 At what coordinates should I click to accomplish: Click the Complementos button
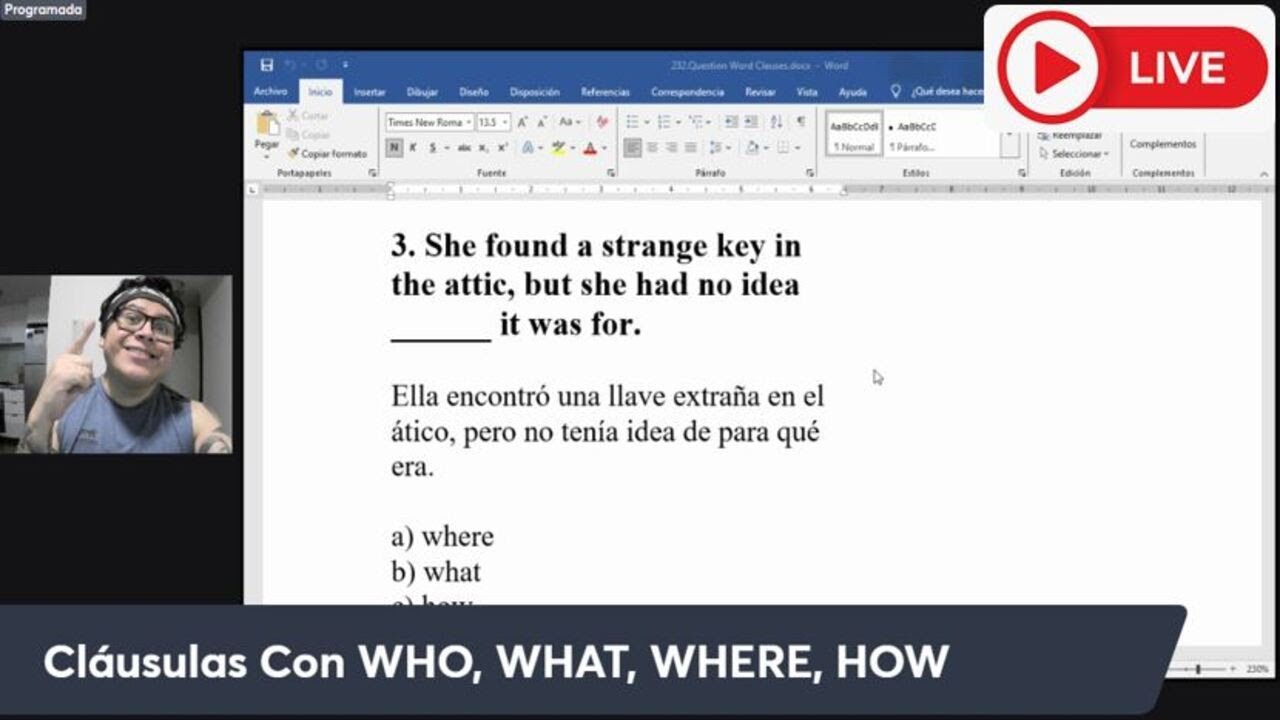1163,144
